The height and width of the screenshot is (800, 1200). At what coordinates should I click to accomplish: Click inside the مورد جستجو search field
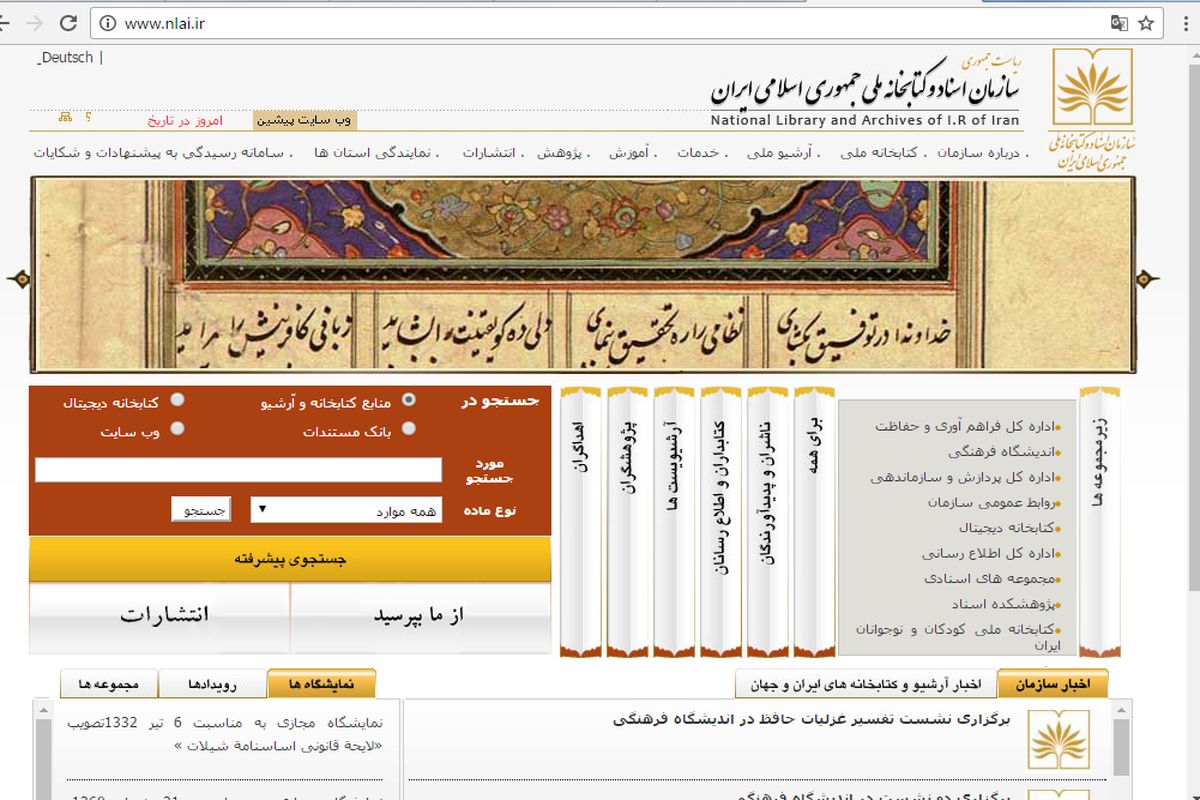pyautogui.click(x=240, y=469)
